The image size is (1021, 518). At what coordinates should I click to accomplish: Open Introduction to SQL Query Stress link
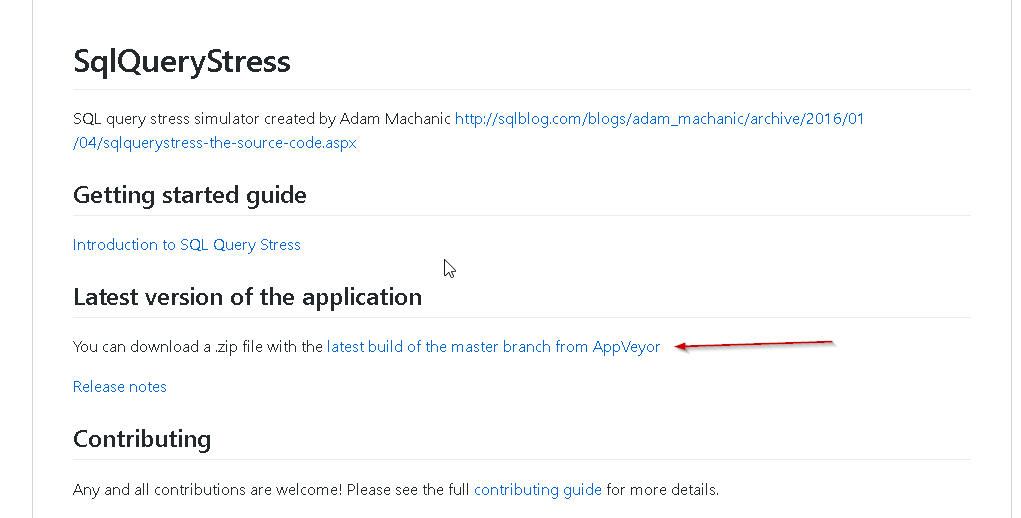pyautogui.click(x=187, y=245)
